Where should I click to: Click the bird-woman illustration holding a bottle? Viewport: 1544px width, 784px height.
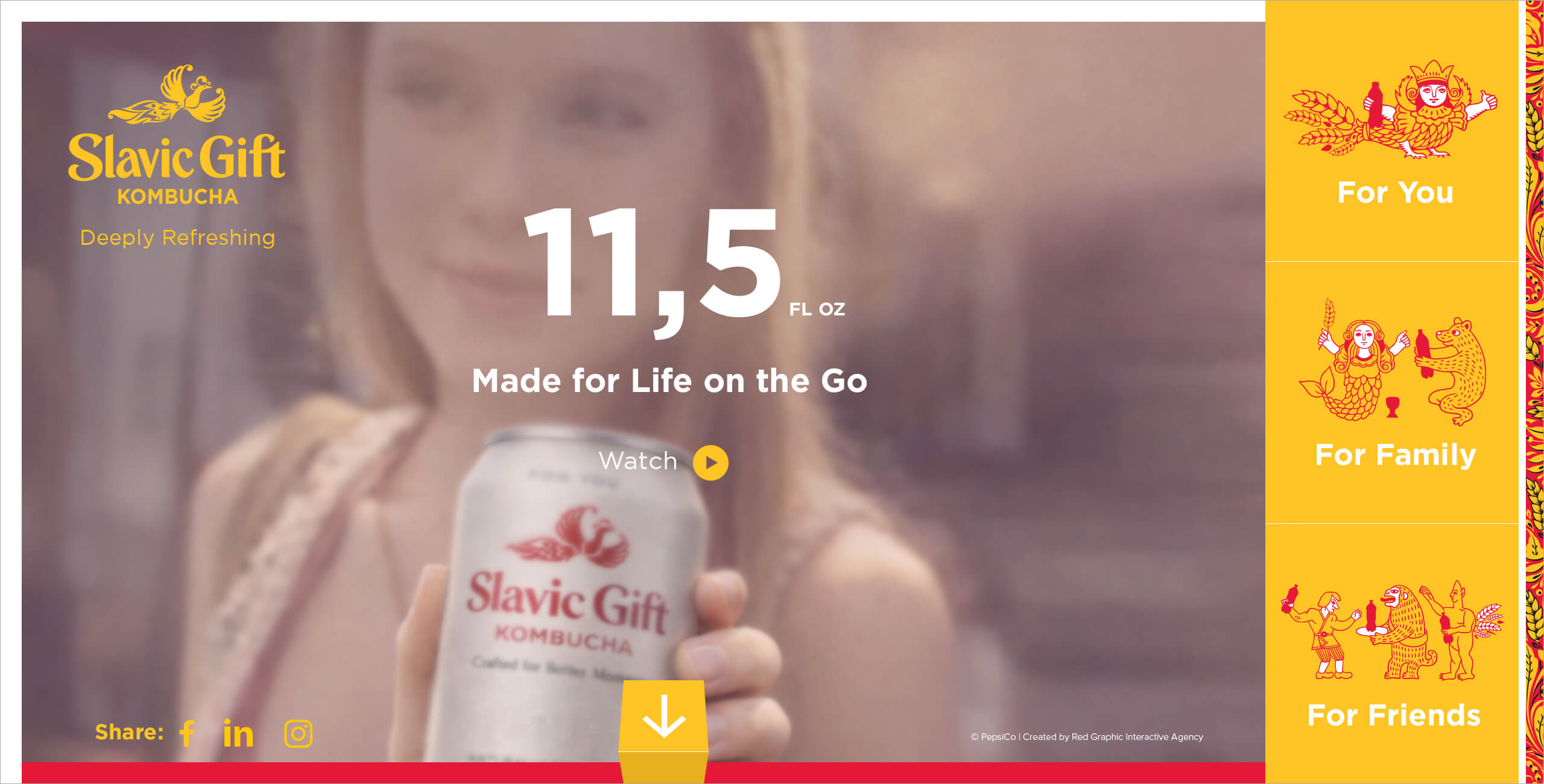[x=1390, y=109]
